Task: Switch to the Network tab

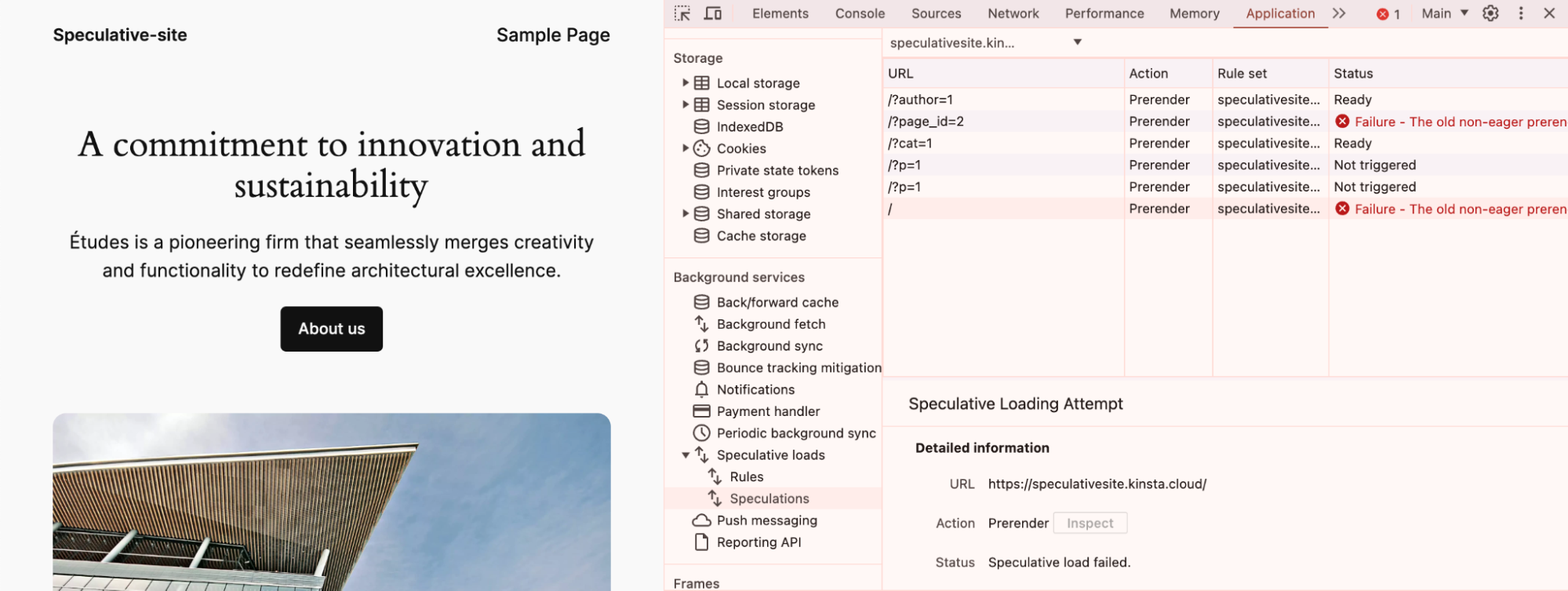Action: [1013, 13]
